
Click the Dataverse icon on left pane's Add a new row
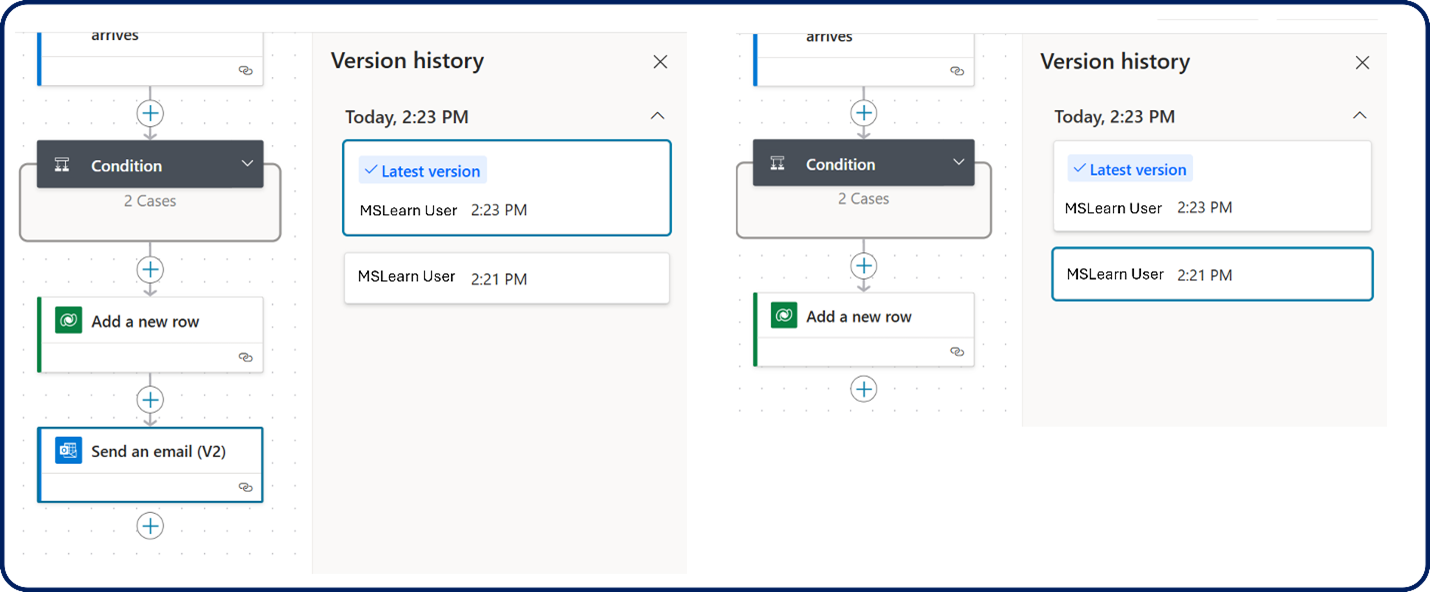[68, 321]
